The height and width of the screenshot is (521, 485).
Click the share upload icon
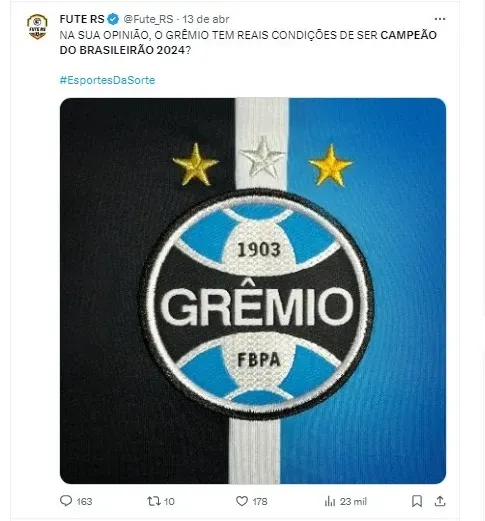click(440, 501)
